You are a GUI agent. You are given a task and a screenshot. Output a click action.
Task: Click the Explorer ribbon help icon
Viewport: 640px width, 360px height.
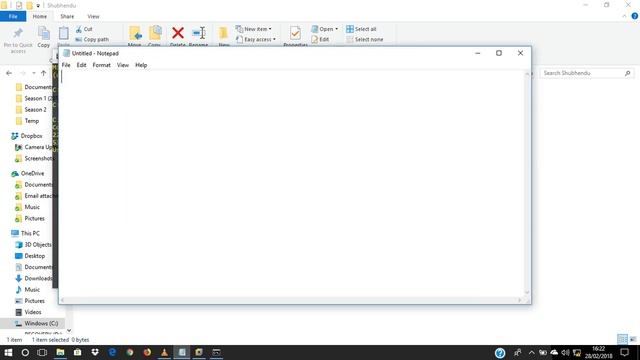tap(635, 16)
